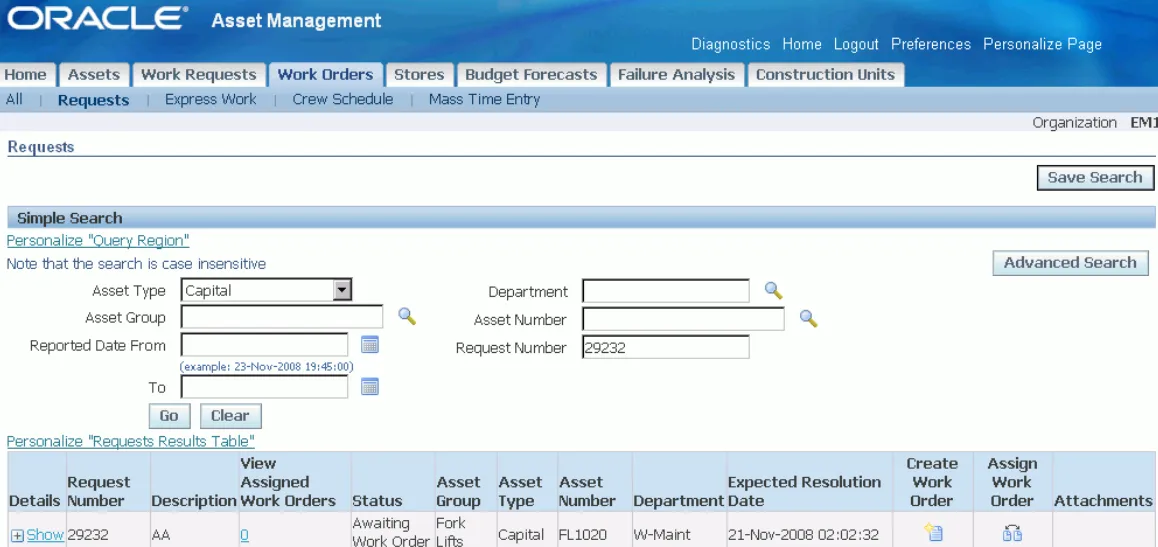Select the All subtab
Image resolution: width=1158 pixels, height=547 pixels.
point(14,99)
